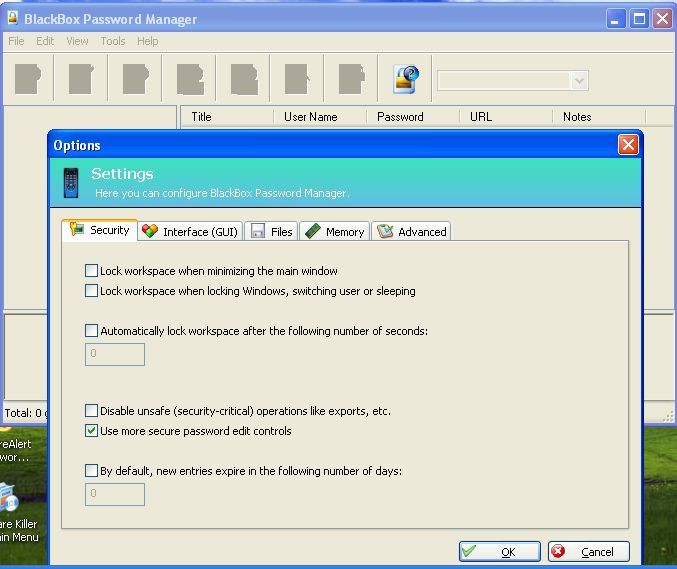Confirm settings with the OK button
This screenshot has width=677, height=569.
[x=500, y=551]
